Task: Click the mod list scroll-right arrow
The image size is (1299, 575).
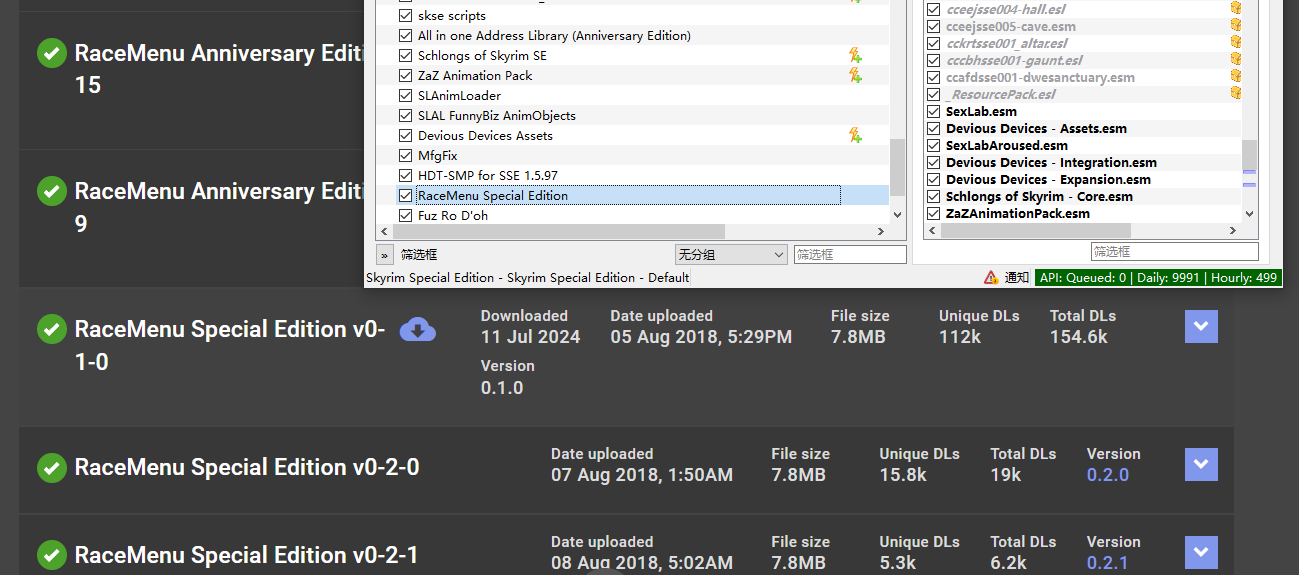Action: (881, 231)
